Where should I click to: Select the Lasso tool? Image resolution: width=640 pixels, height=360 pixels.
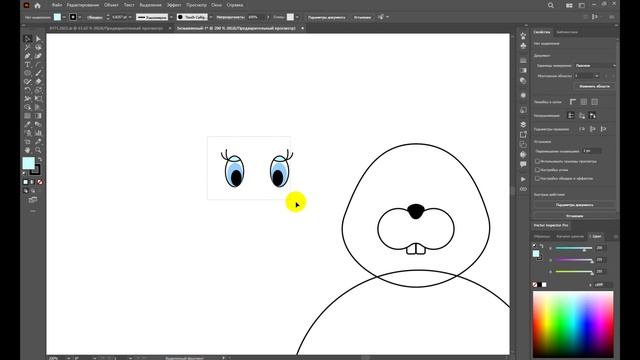pos(38,47)
